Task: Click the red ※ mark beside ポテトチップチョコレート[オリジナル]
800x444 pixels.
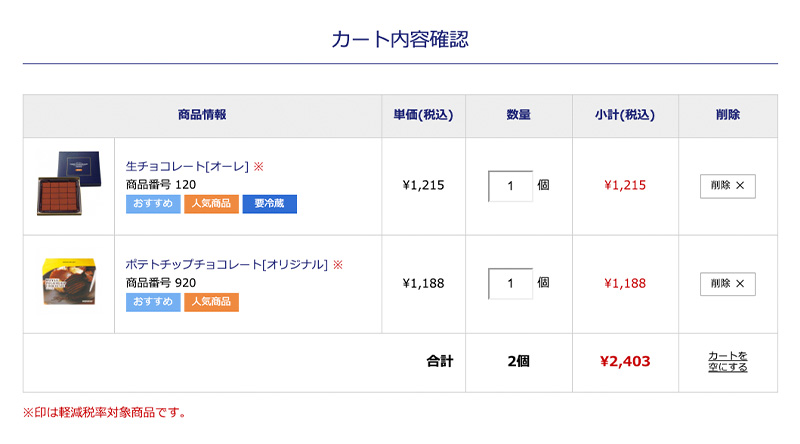Action: [x=338, y=264]
